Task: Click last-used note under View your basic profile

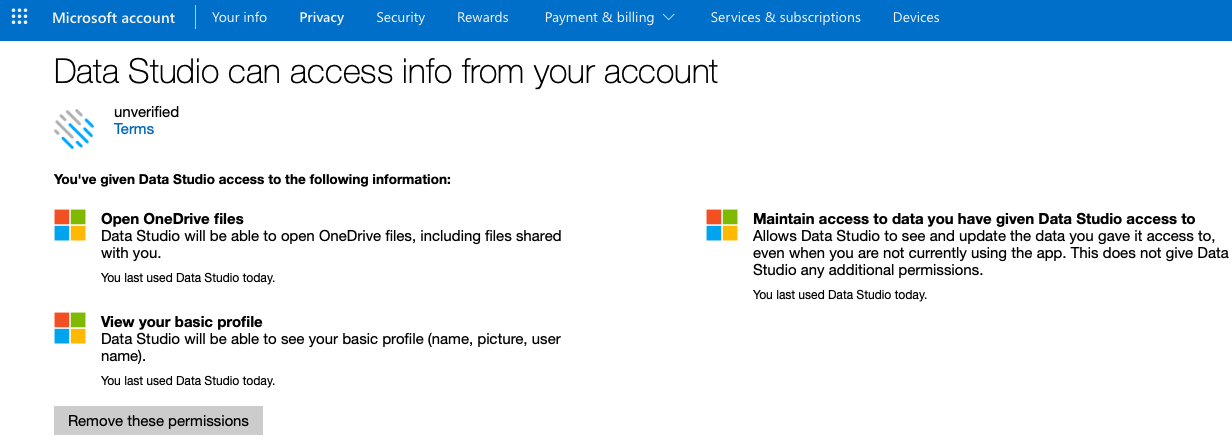Action: pyautogui.click(x=188, y=381)
